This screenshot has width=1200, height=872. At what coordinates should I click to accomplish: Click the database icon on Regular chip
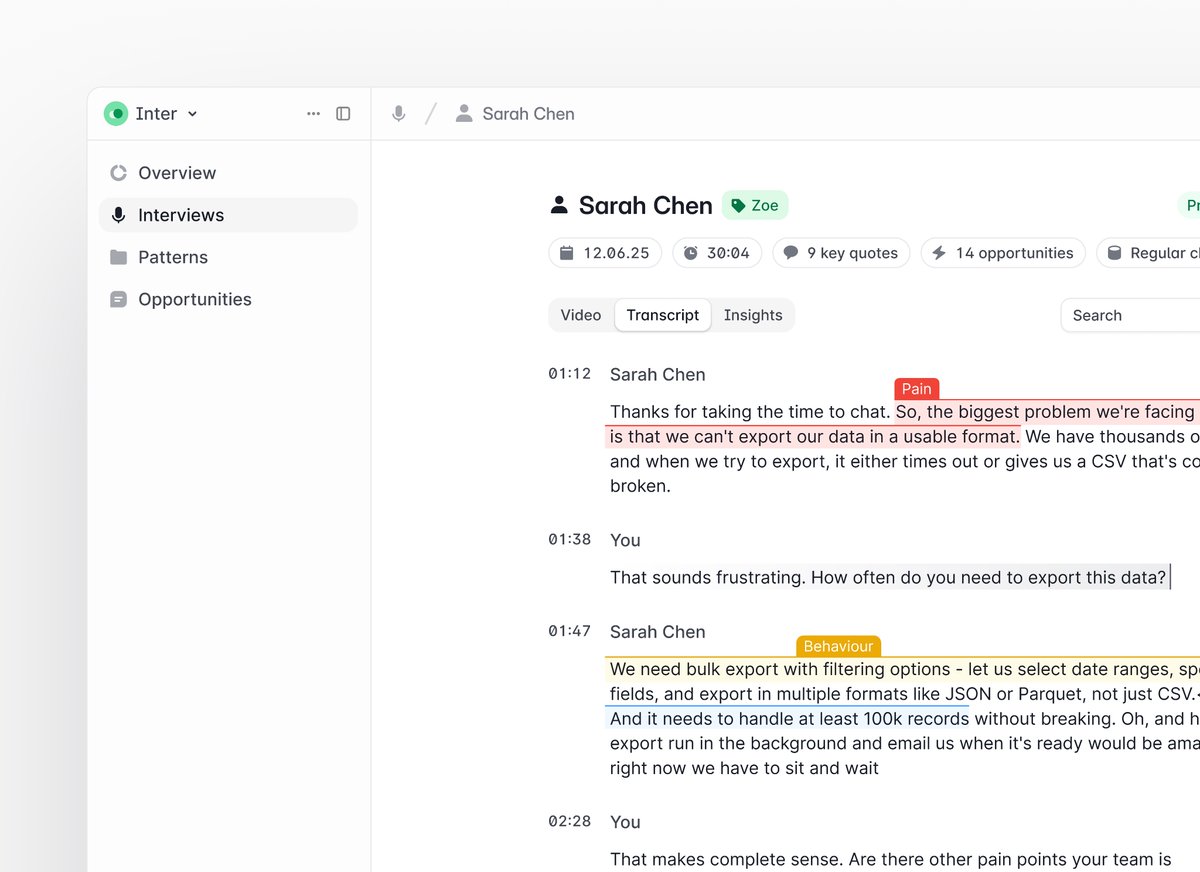click(1114, 253)
